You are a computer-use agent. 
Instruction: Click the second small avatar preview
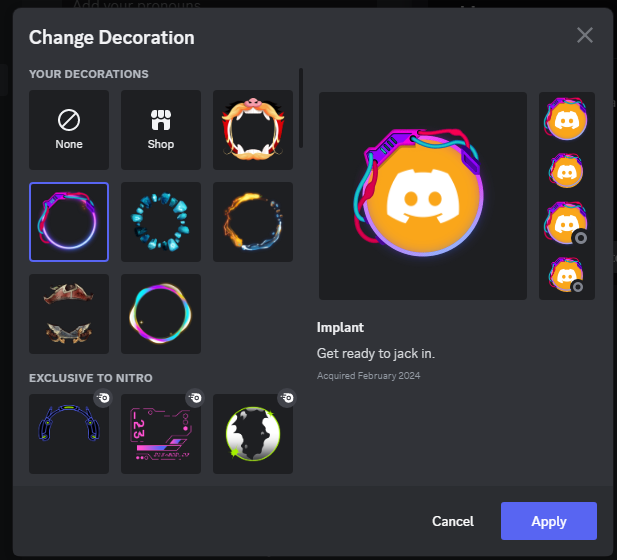tap(566, 170)
